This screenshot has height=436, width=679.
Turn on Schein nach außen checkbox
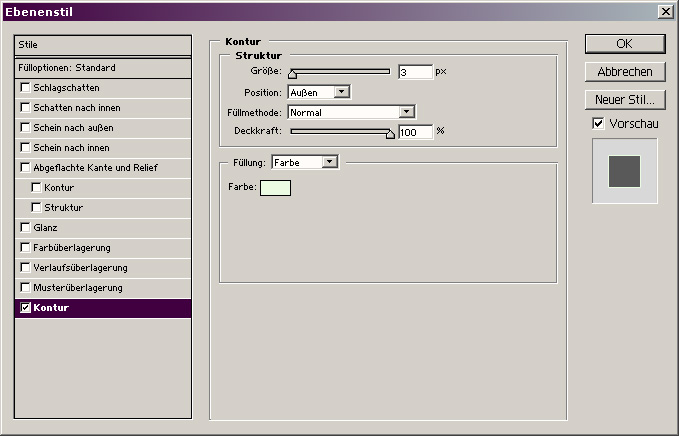click(x=26, y=127)
